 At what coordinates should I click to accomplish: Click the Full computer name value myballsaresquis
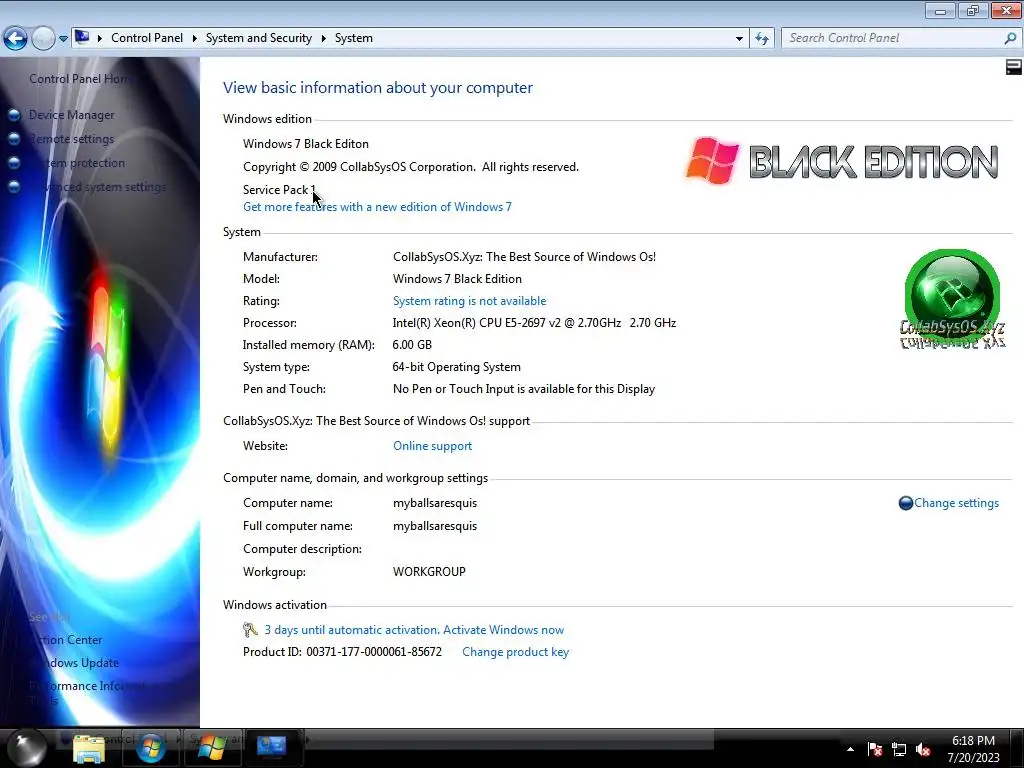tap(435, 526)
